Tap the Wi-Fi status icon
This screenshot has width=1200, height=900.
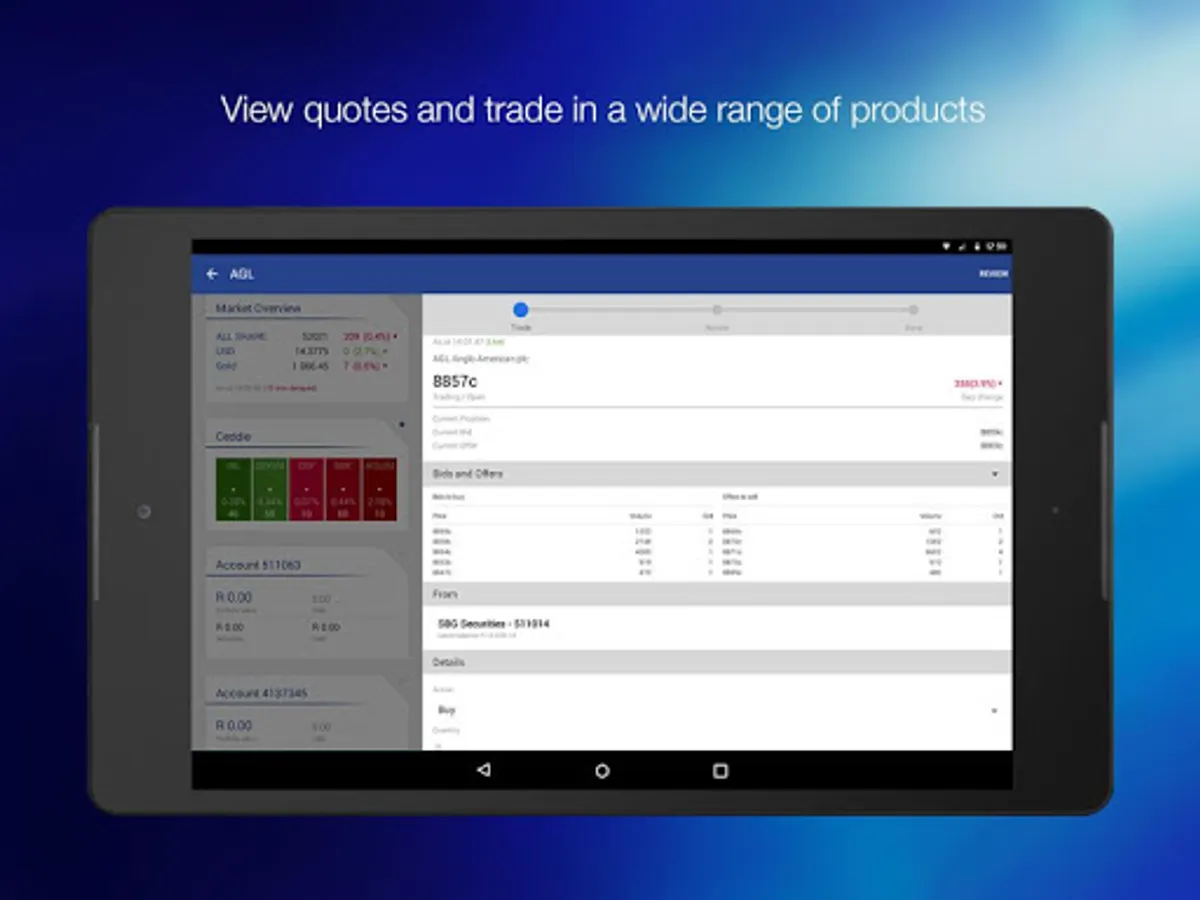(x=947, y=246)
